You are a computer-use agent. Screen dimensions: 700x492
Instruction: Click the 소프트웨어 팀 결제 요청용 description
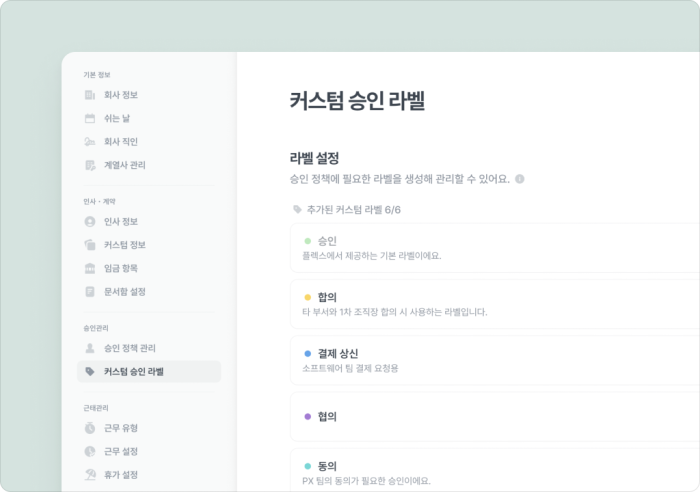350,368
